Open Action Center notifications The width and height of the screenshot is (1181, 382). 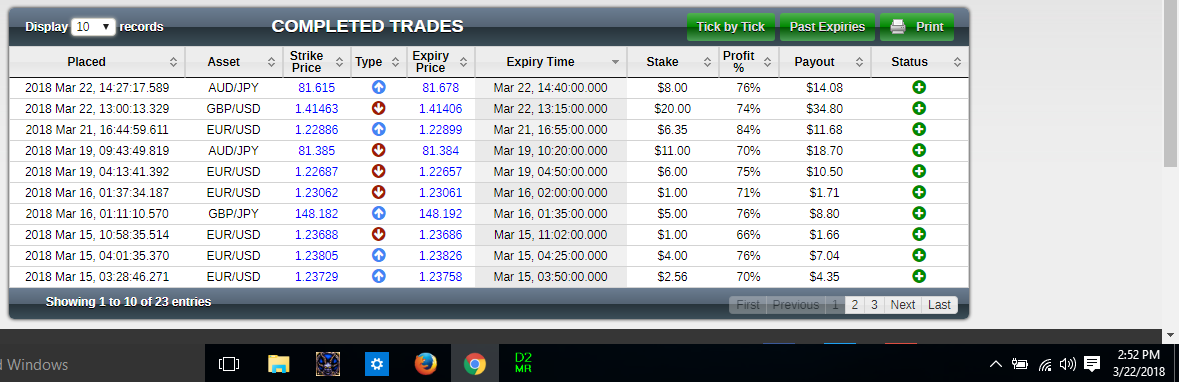point(1091,365)
